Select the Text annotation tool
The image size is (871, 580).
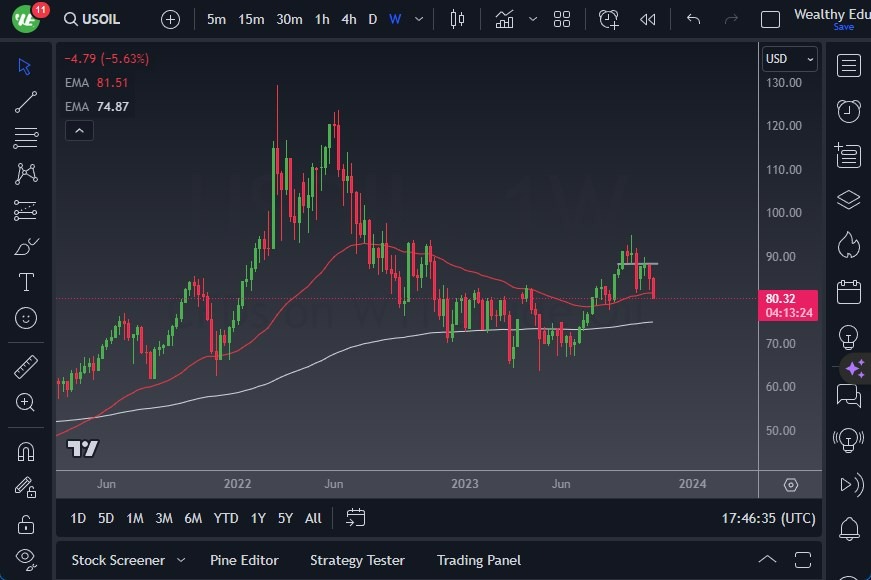24,282
